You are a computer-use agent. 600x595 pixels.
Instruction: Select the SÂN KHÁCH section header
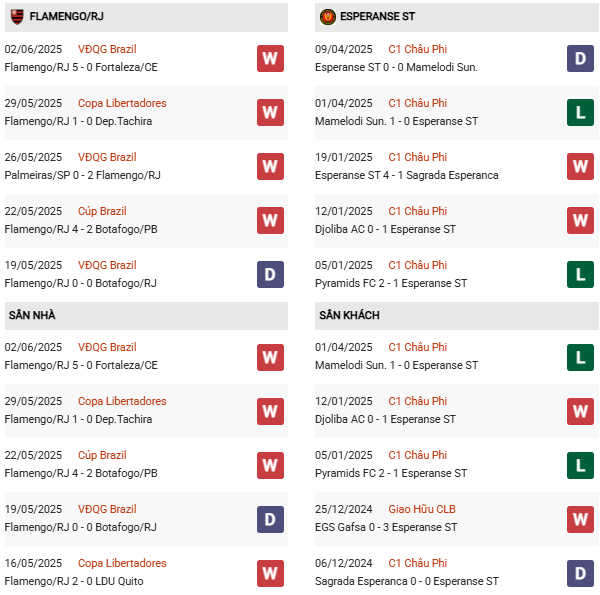click(348, 316)
